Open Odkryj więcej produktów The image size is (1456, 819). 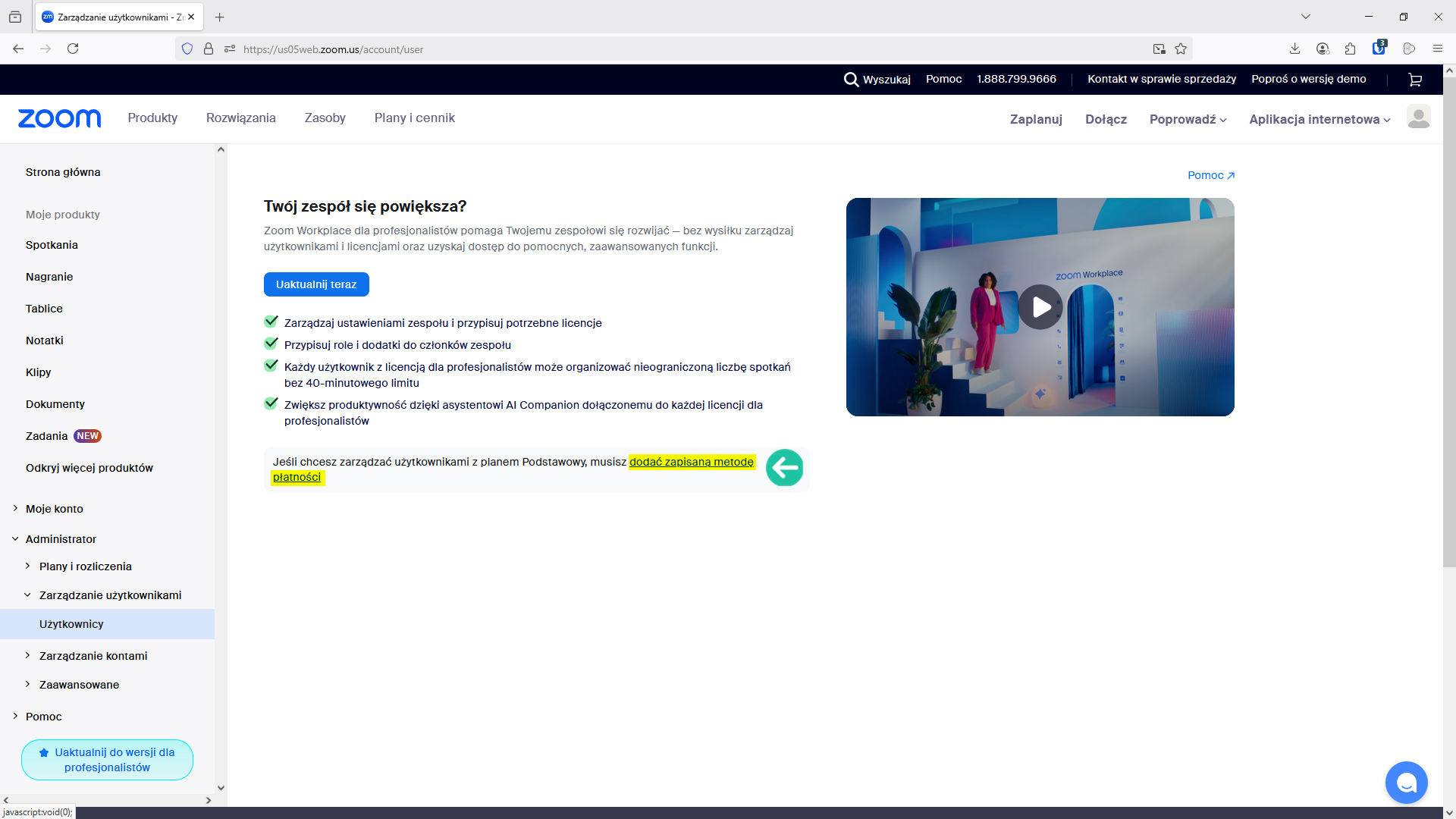point(89,468)
